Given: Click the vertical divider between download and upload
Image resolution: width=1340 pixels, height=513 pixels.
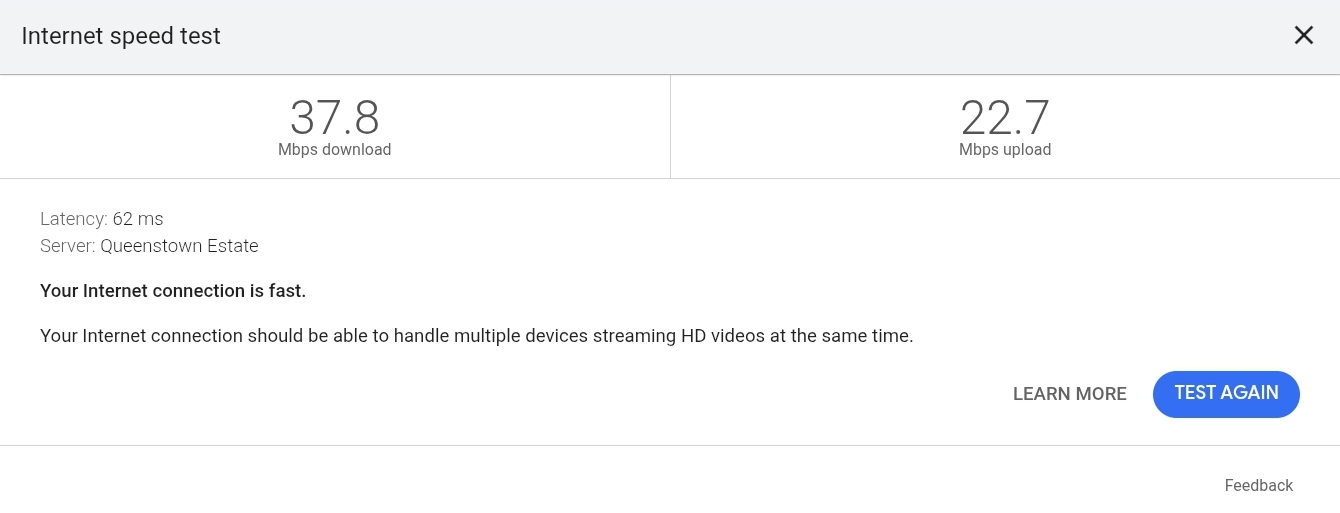Looking at the screenshot, I should coord(670,127).
